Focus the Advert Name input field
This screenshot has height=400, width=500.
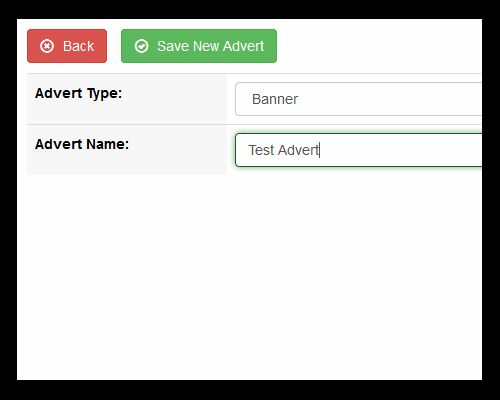pos(358,150)
